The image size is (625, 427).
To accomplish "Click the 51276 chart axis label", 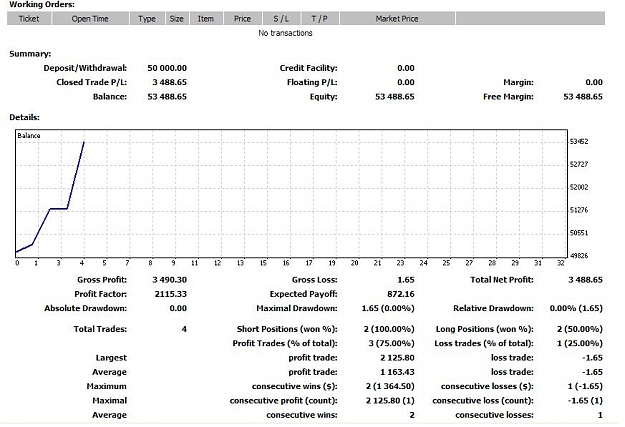I will [x=579, y=210].
